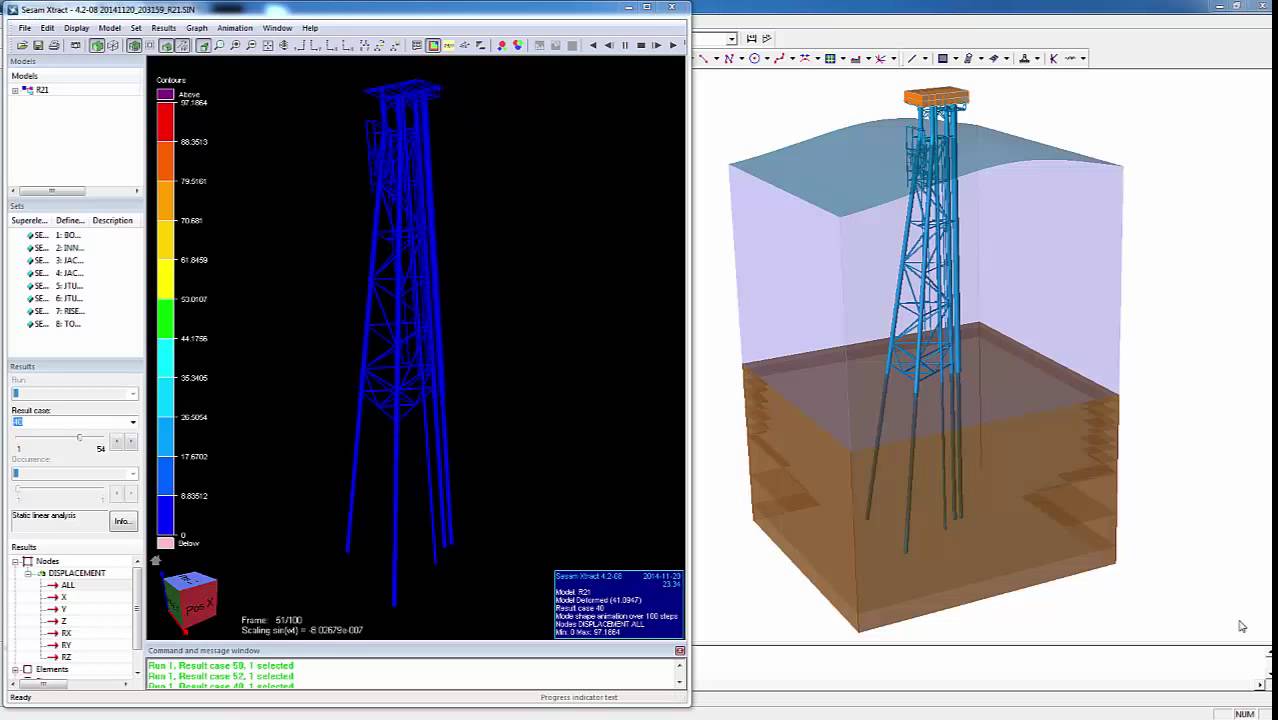Open the Run dropdown
This screenshot has width=1278, height=720.
click(x=133, y=393)
